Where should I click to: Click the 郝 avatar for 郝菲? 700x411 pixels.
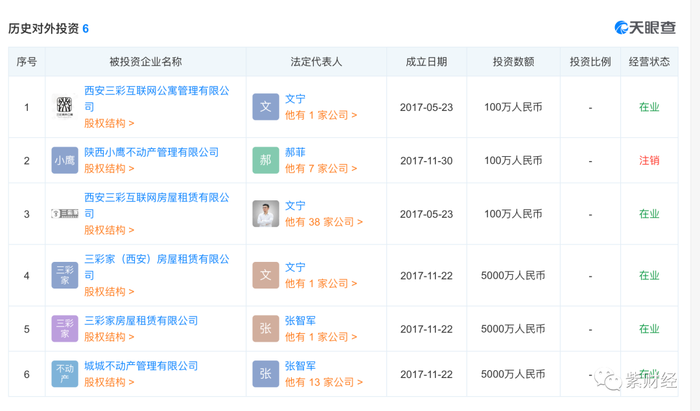click(266, 160)
